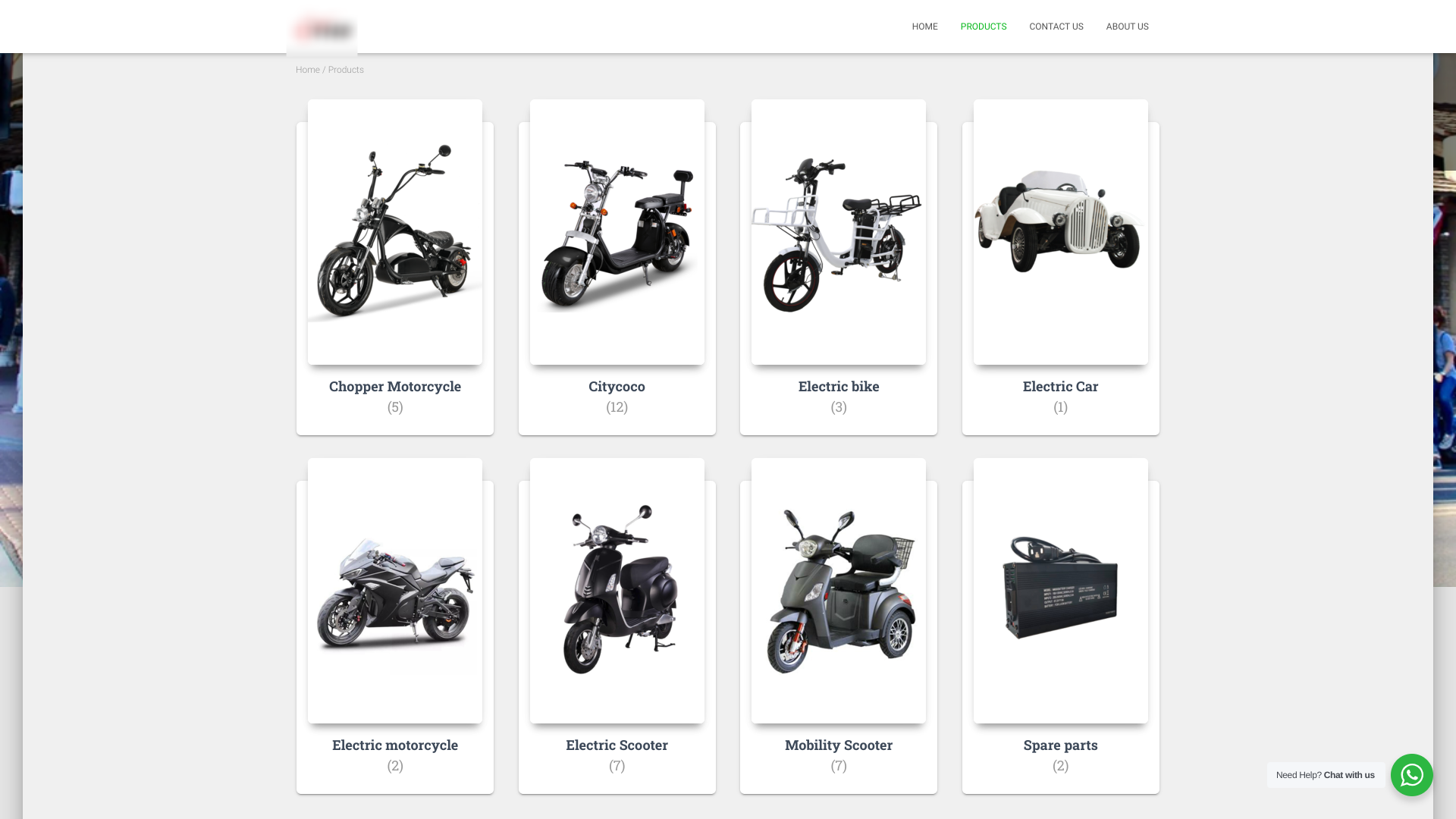Click the (7) count under Mobility Scooter
The height and width of the screenshot is (819, 1456).
pyautogui.click(x=839, y=766)
